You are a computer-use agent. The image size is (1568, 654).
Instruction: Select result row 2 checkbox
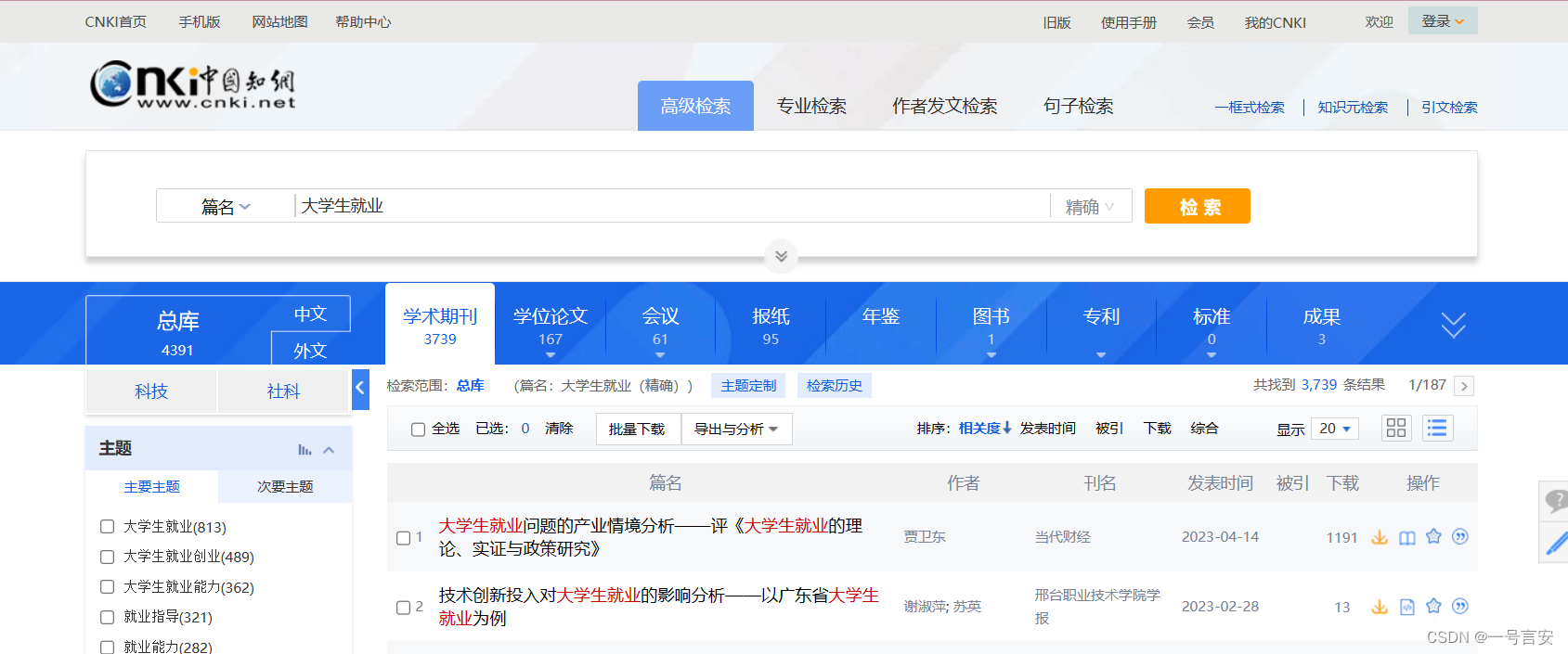403,608
